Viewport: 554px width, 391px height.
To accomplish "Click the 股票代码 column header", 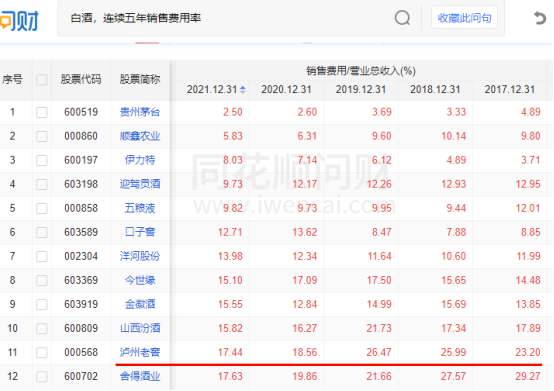I will point(81,79).
